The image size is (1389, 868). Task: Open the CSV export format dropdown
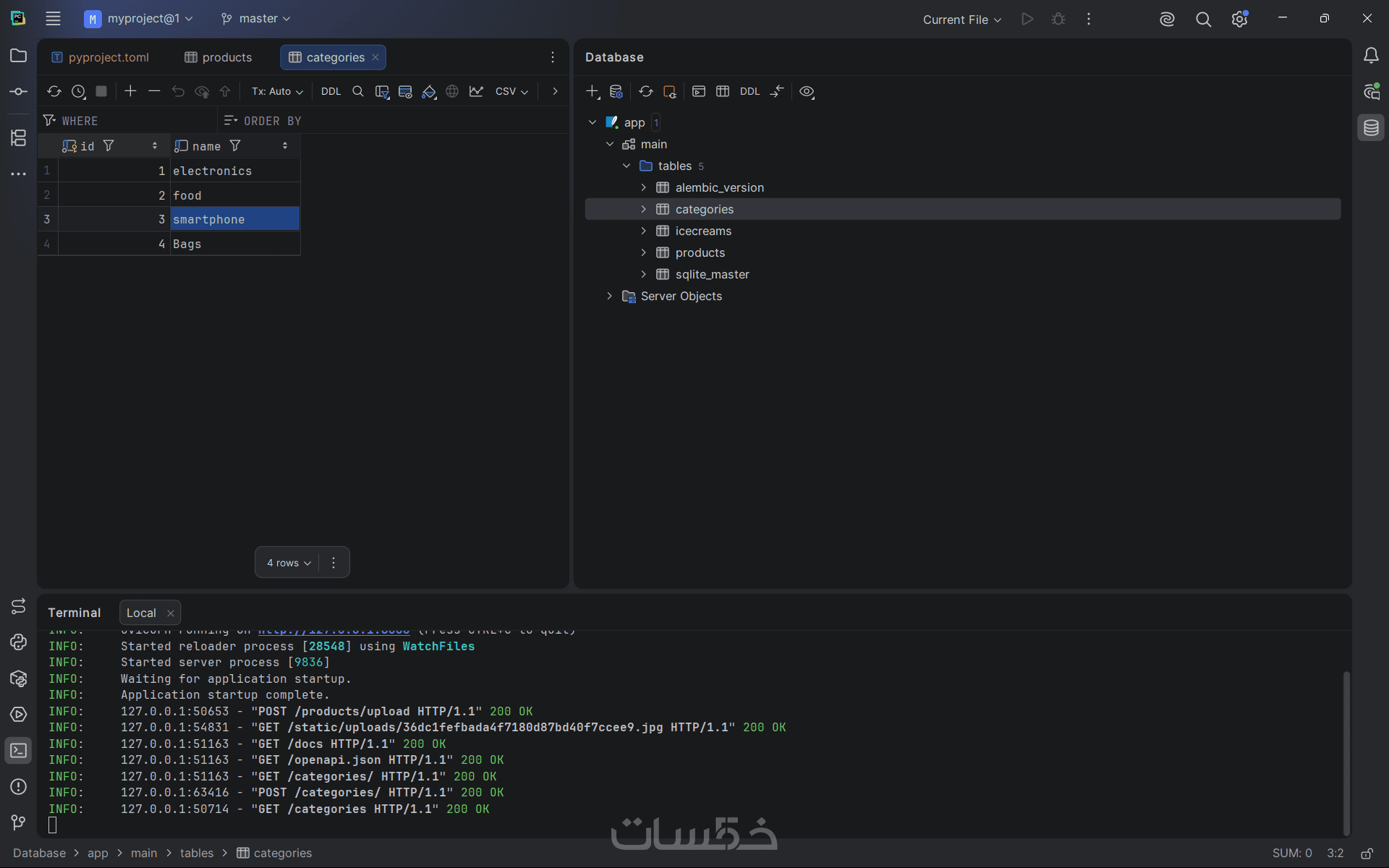click(x=511, y=91)
